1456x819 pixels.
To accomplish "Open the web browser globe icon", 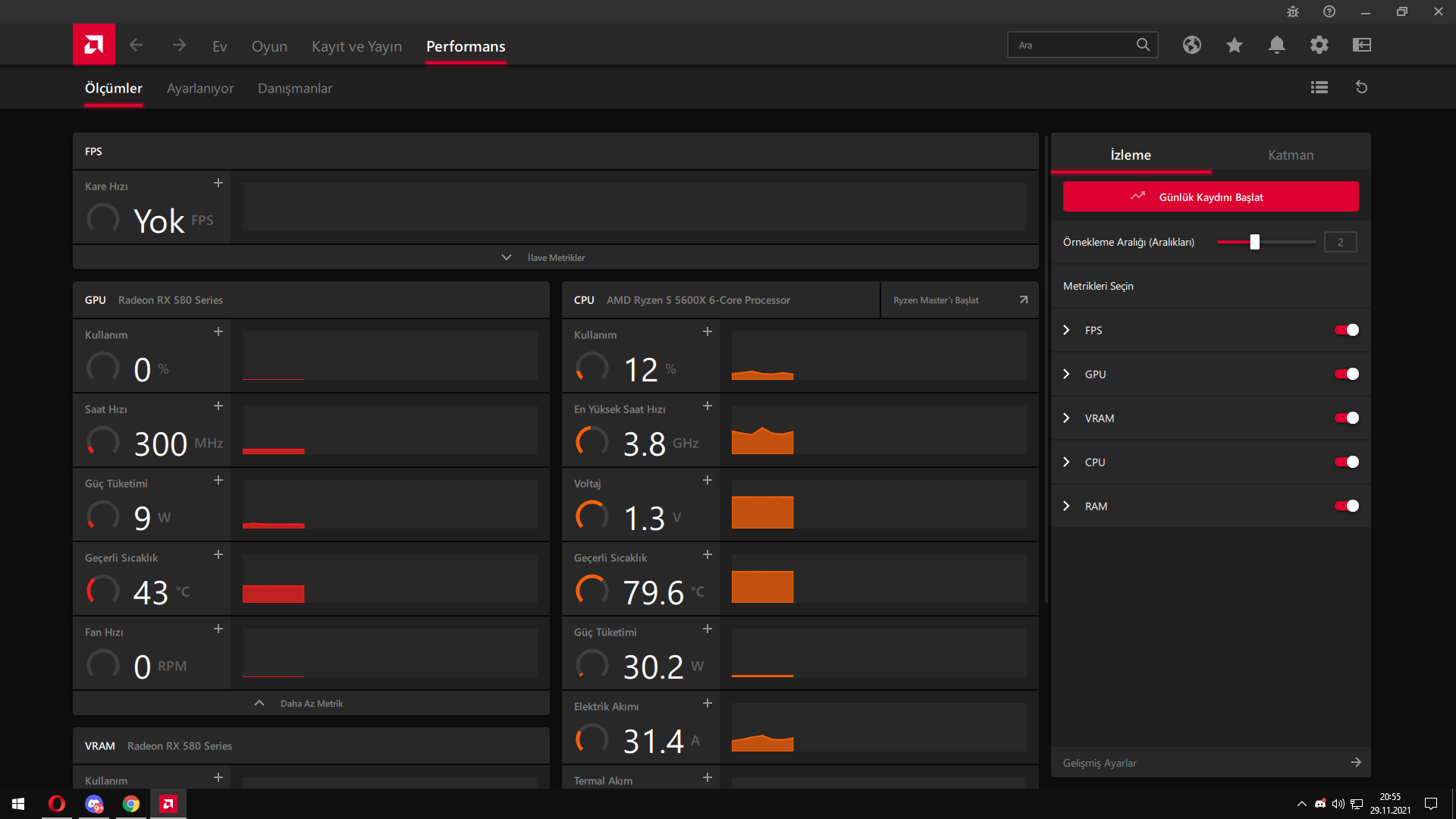I will 1191,45.
